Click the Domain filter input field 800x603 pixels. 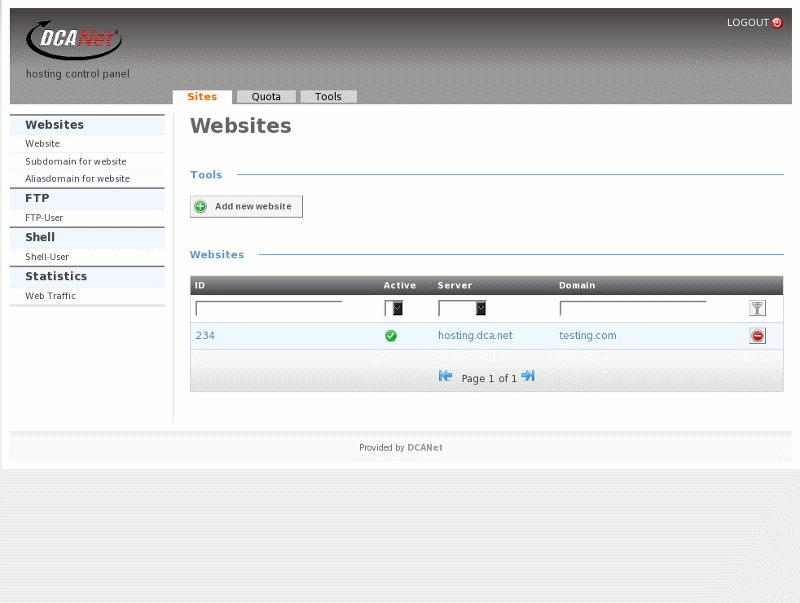(633, 309)
